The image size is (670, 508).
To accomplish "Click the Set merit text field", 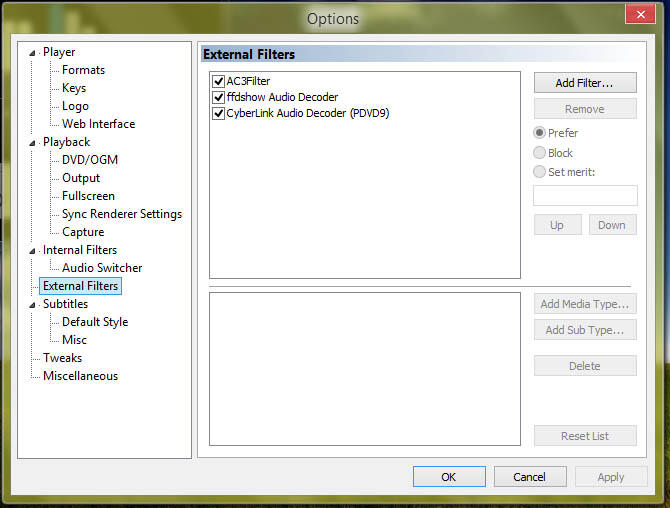I will 585,196.
